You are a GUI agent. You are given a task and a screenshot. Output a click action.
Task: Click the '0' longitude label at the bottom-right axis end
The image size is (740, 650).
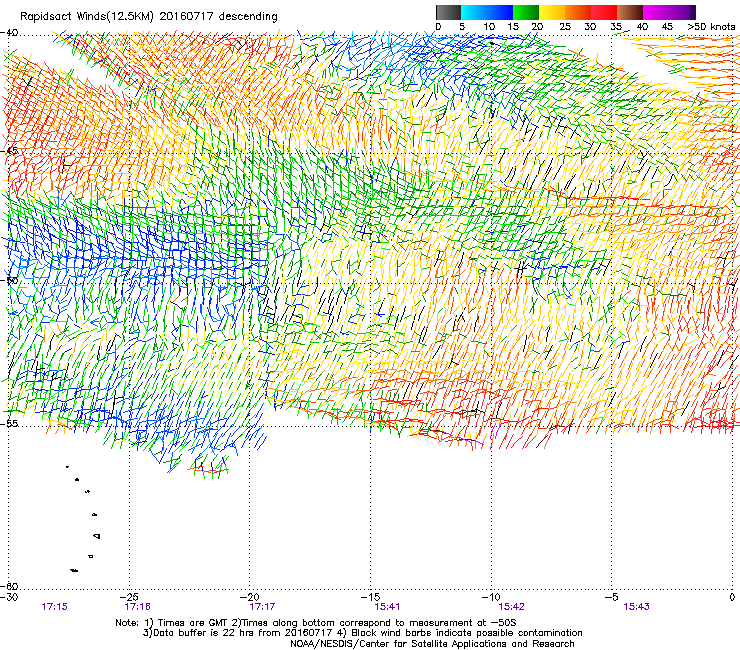tap(732, 597)
